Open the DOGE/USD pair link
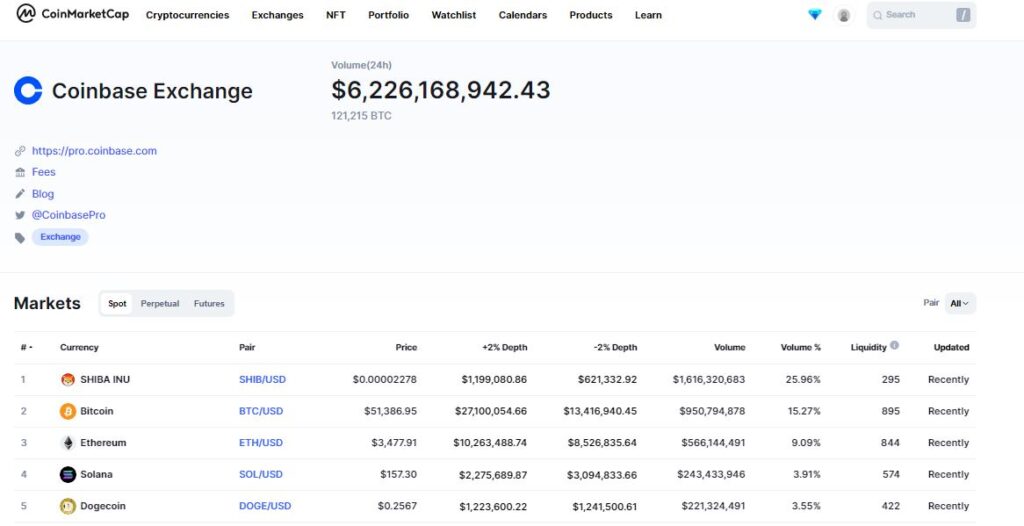 coord(265,506)
